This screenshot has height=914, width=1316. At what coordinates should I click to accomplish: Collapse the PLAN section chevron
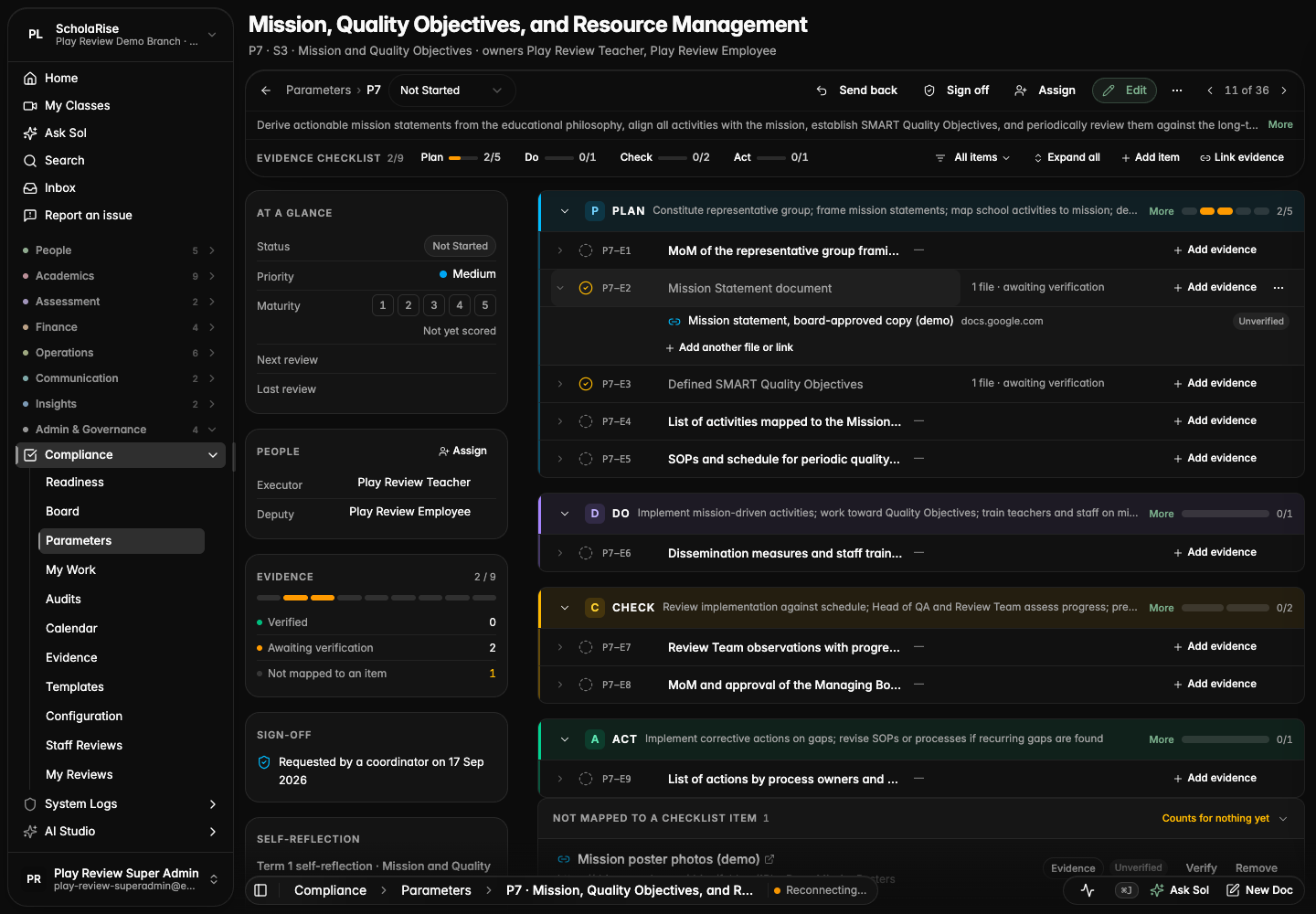click(565, 211)
